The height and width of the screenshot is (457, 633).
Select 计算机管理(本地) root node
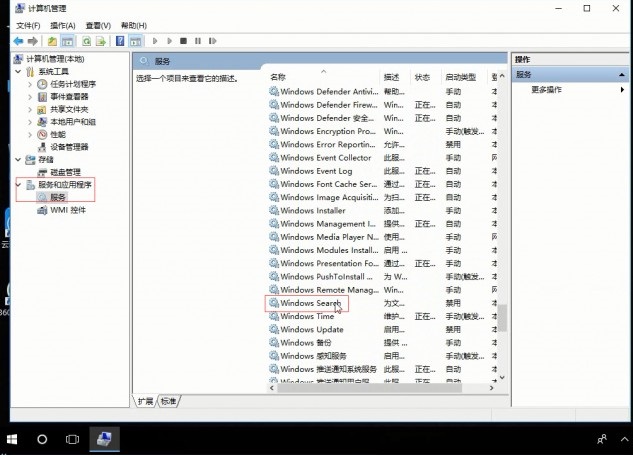point(55,59)
